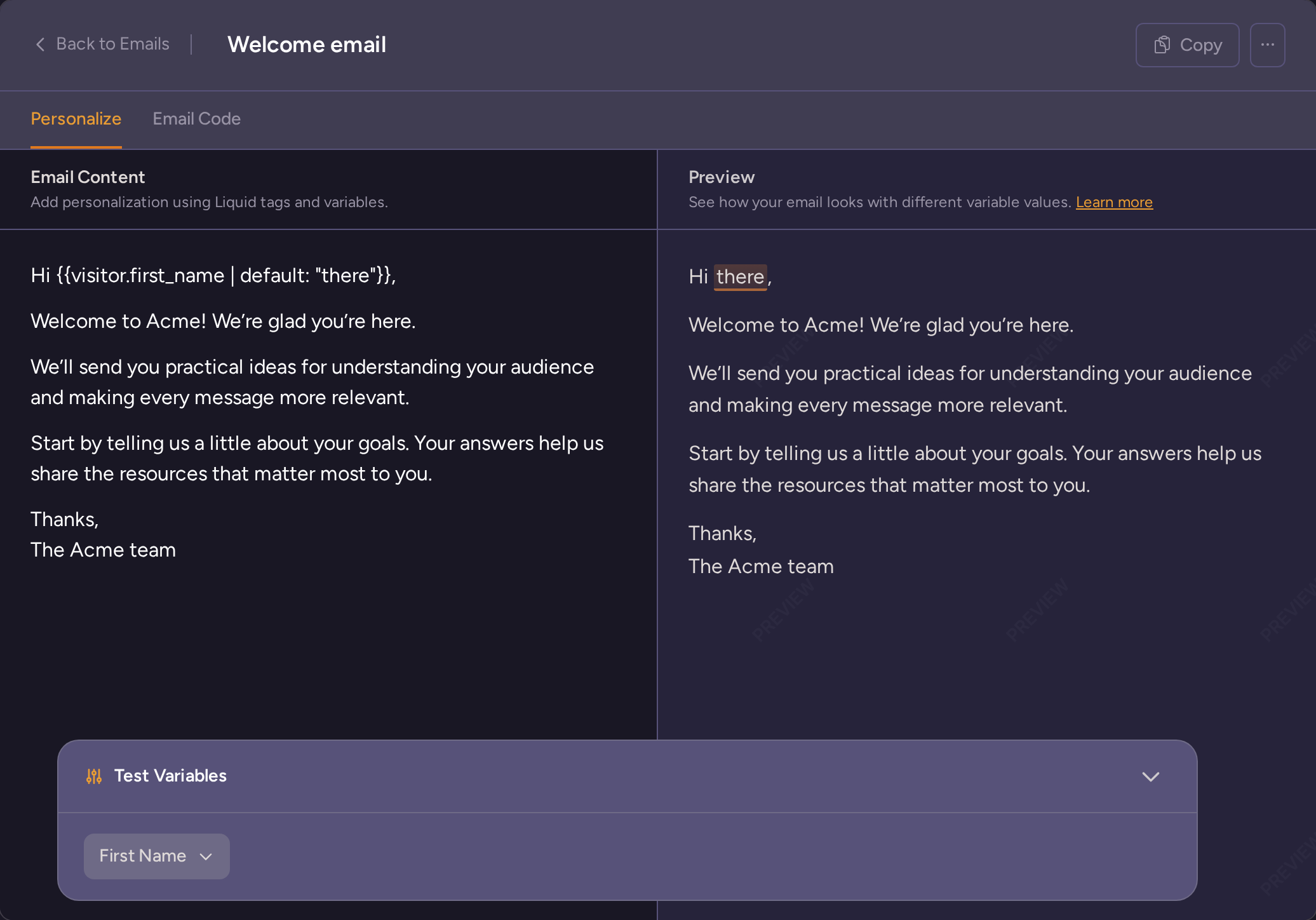Screen dimensions: 1316x920
Task: Switch to the Personalize tab
Action: click(76, 119)
